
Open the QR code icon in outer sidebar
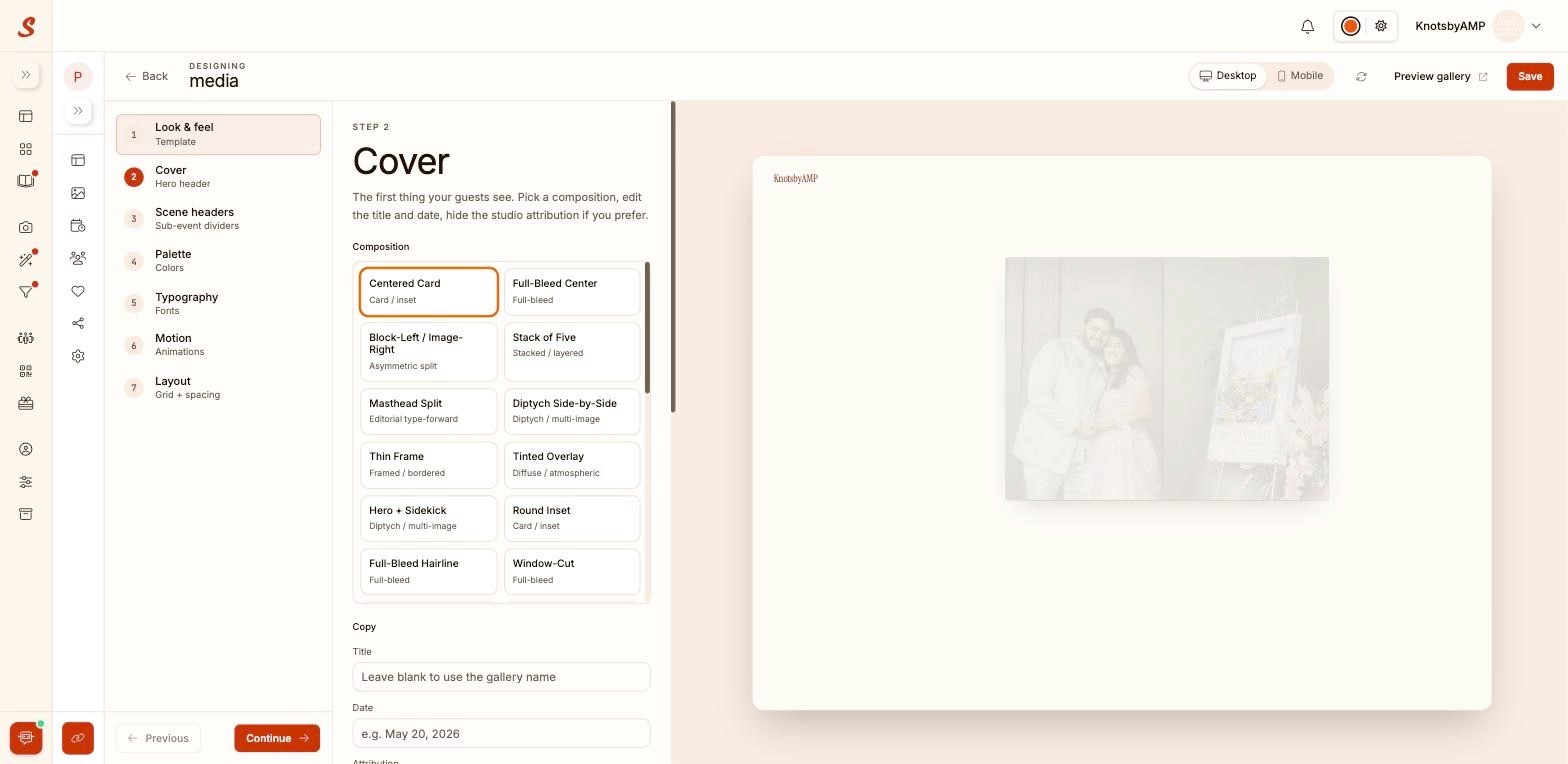(26, 371)
